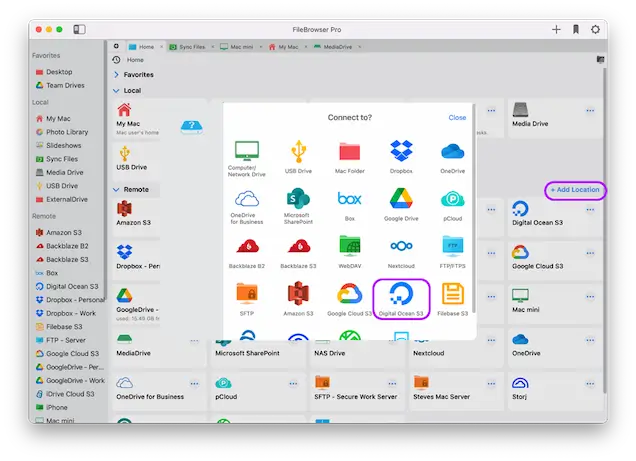
Task: Open the Steves Mac Server tile
Action: coord(456,390)
